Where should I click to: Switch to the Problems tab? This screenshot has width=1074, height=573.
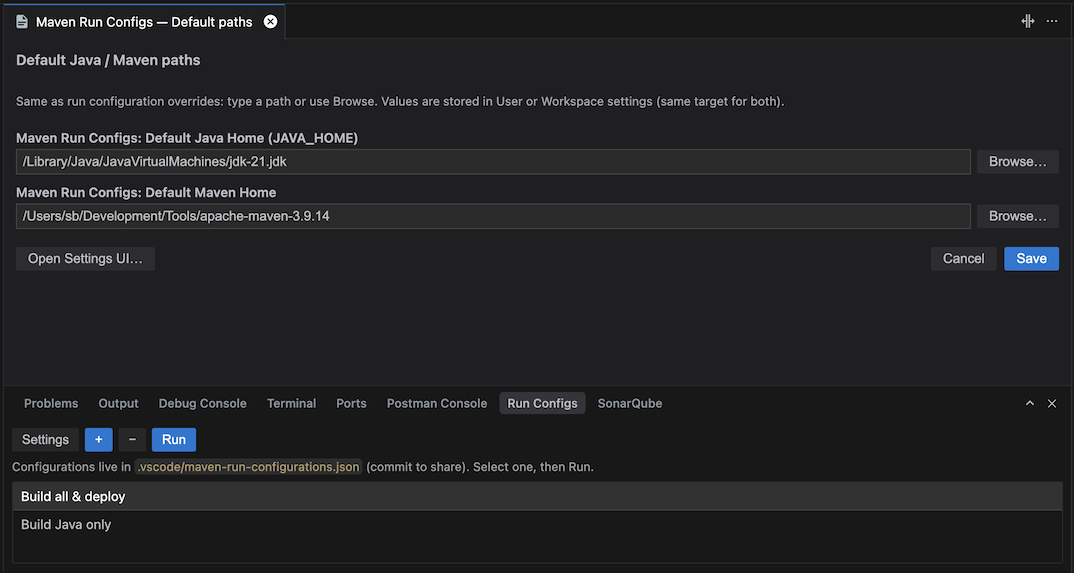51,403
